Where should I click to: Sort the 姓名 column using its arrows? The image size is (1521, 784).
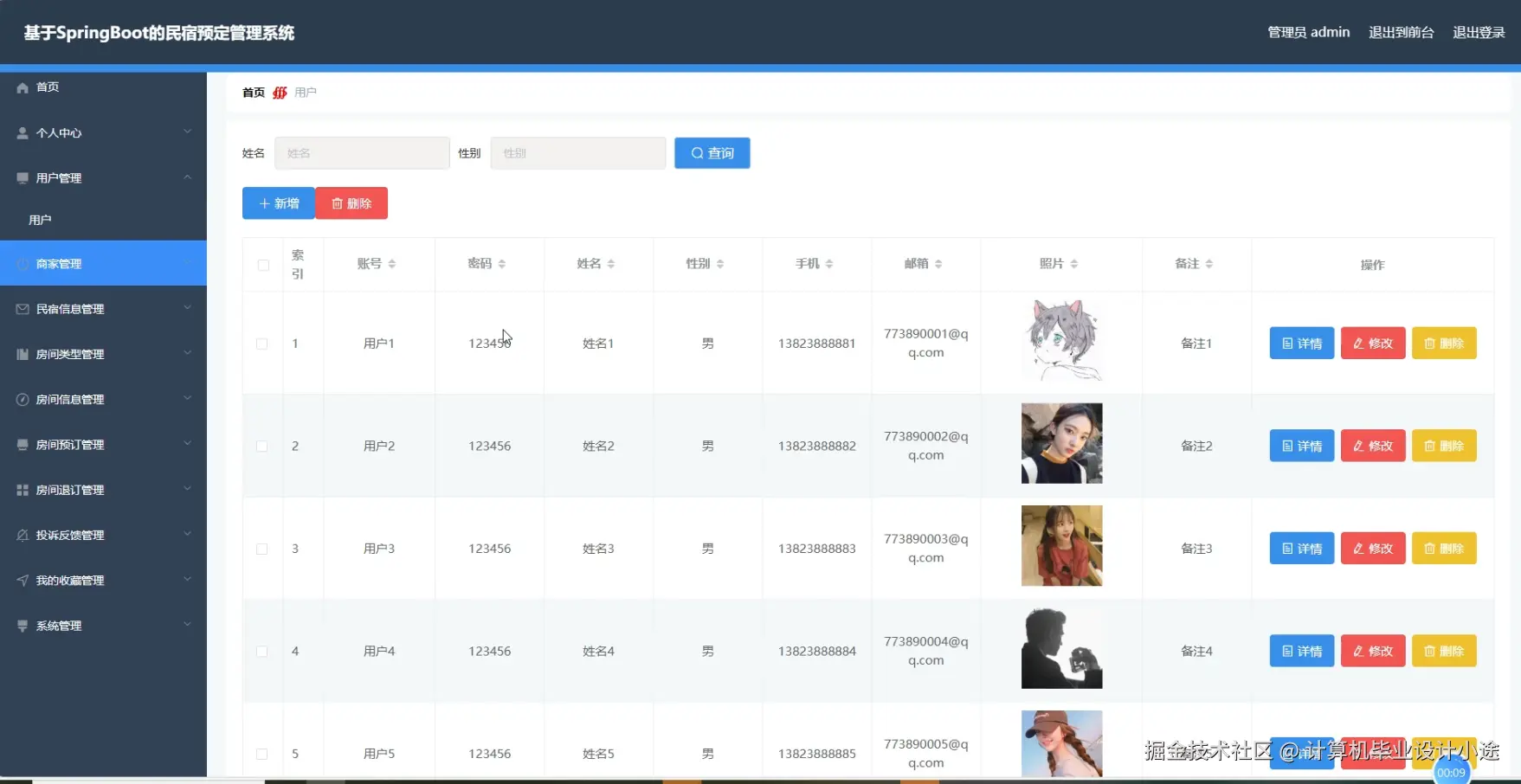pyautogui.click(x=611, y=264)
